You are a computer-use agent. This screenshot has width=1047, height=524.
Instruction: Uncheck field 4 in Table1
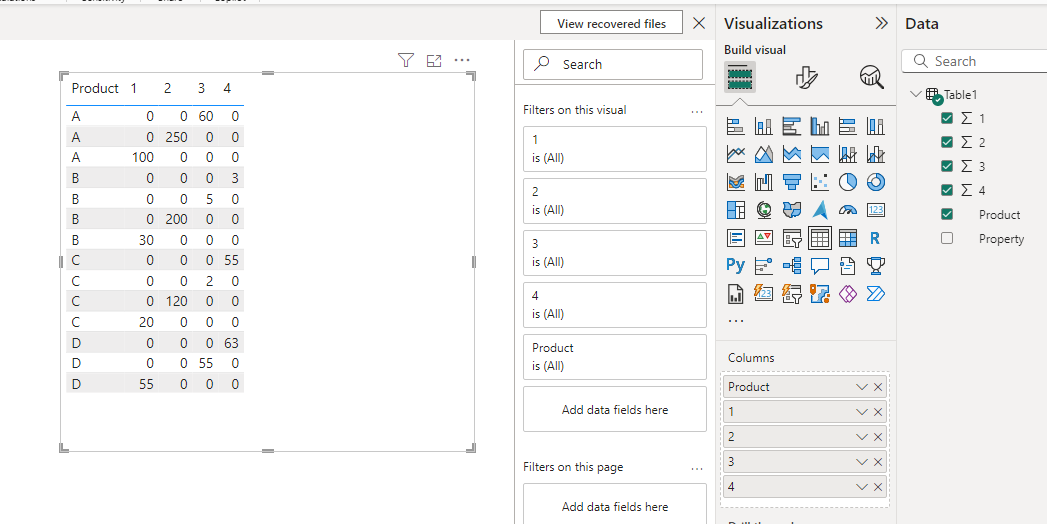[947, 190]
